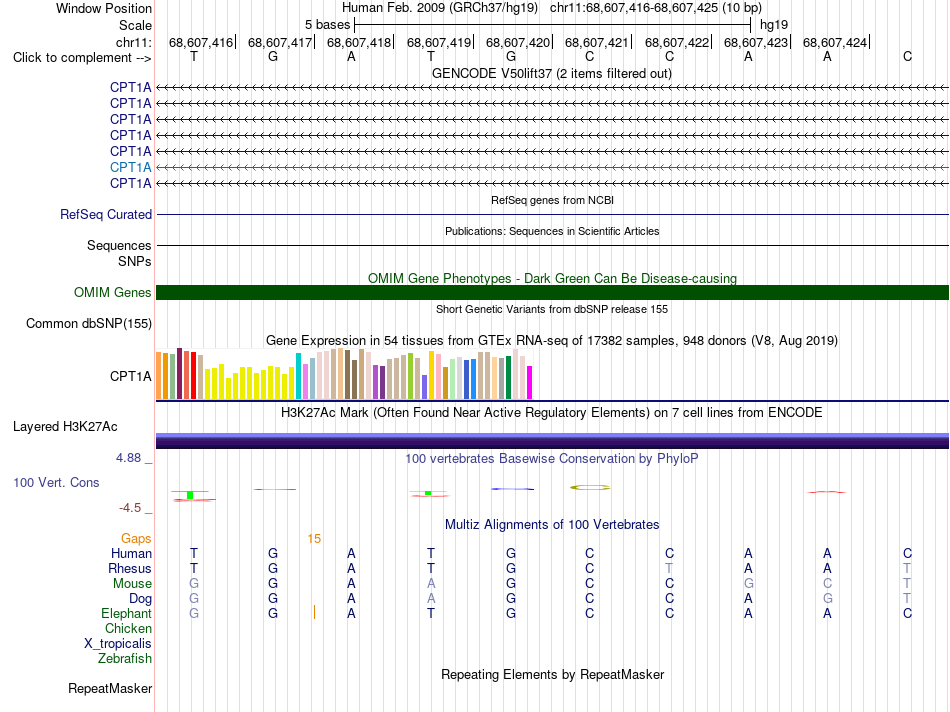The width and height of the screenshot is (950, 712).
Task: Click the 'Human Feb. 2009 (GRCh37/hg19)' text
Action: [440, 8]
